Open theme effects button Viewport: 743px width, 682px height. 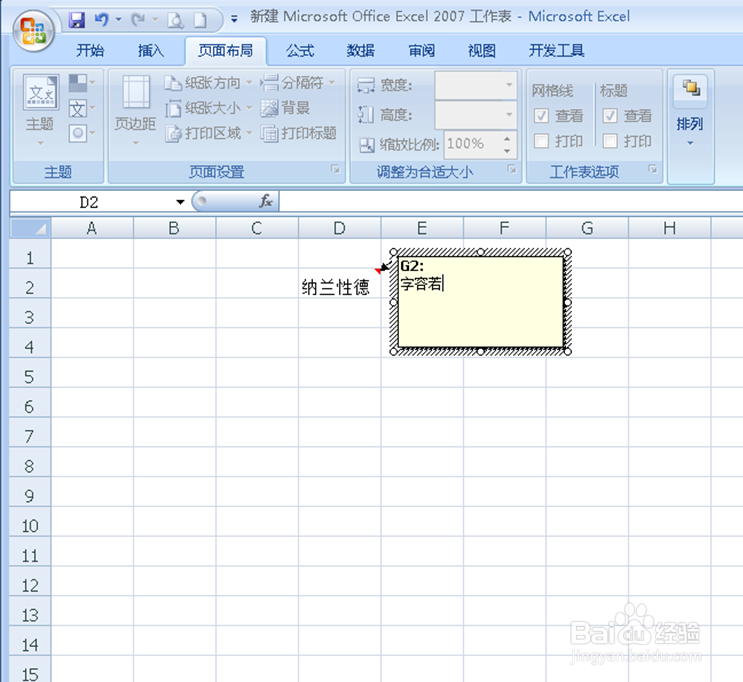click(x=82, y=133)
